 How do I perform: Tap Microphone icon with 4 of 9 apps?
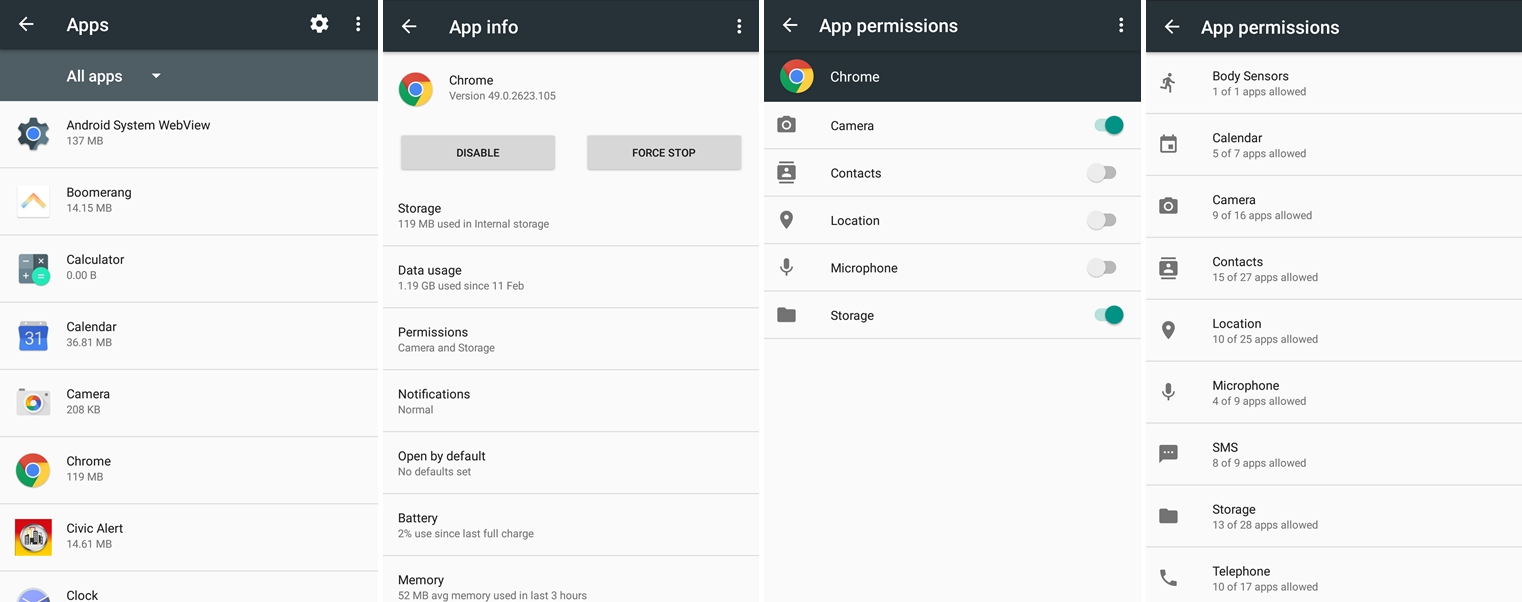click(1168, 392)
